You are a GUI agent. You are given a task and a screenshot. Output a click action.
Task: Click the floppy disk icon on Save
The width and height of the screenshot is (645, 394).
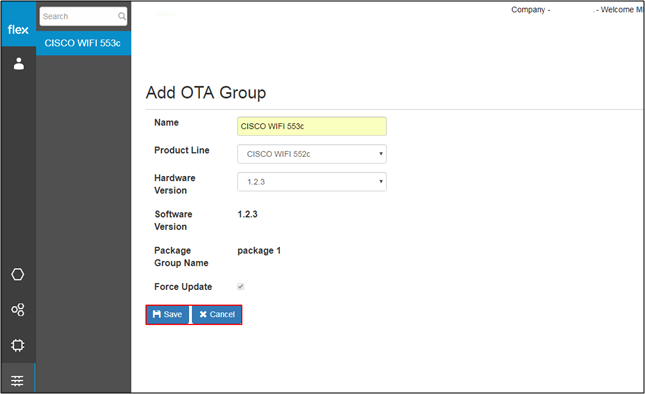click(157, 314)
